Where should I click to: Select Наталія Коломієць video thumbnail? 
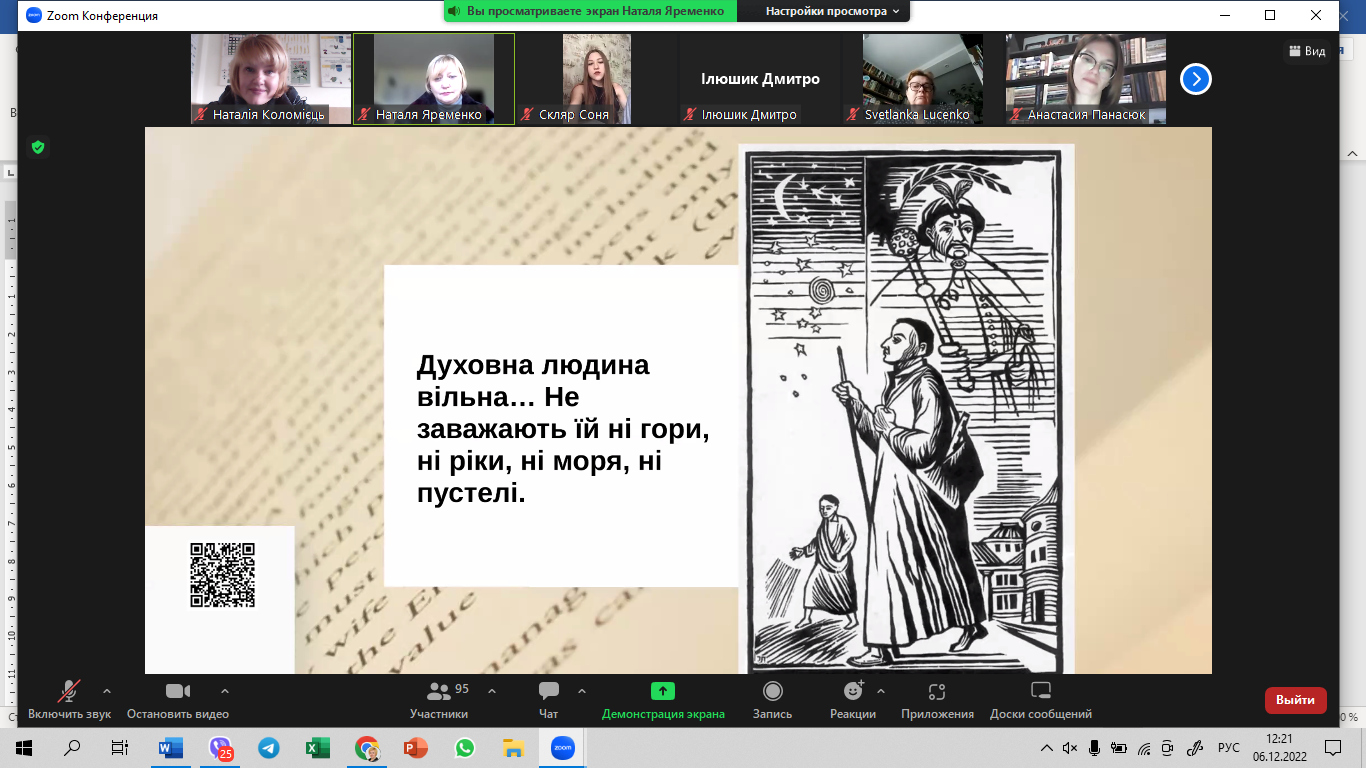coord(271,79)
